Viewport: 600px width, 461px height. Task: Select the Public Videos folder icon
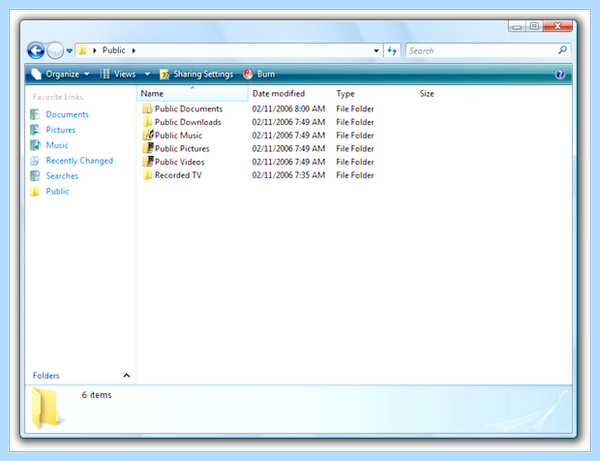(148, 161)
